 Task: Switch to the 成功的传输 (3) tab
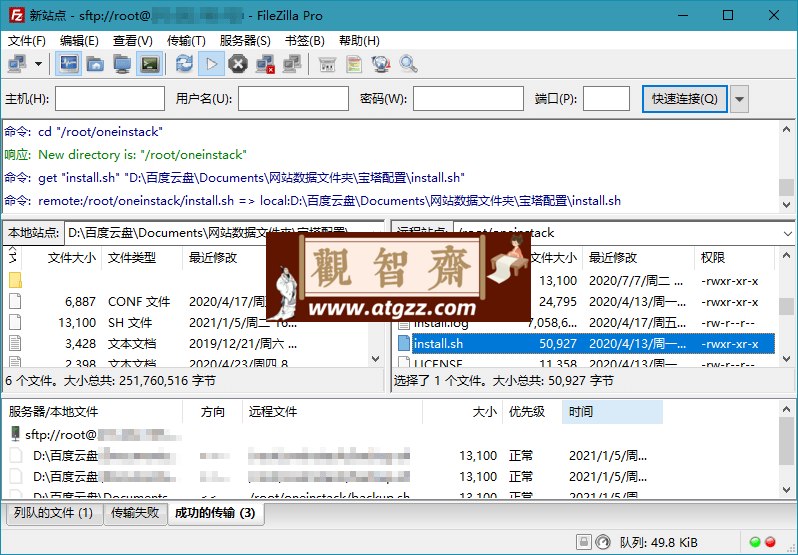pos(215,513)
